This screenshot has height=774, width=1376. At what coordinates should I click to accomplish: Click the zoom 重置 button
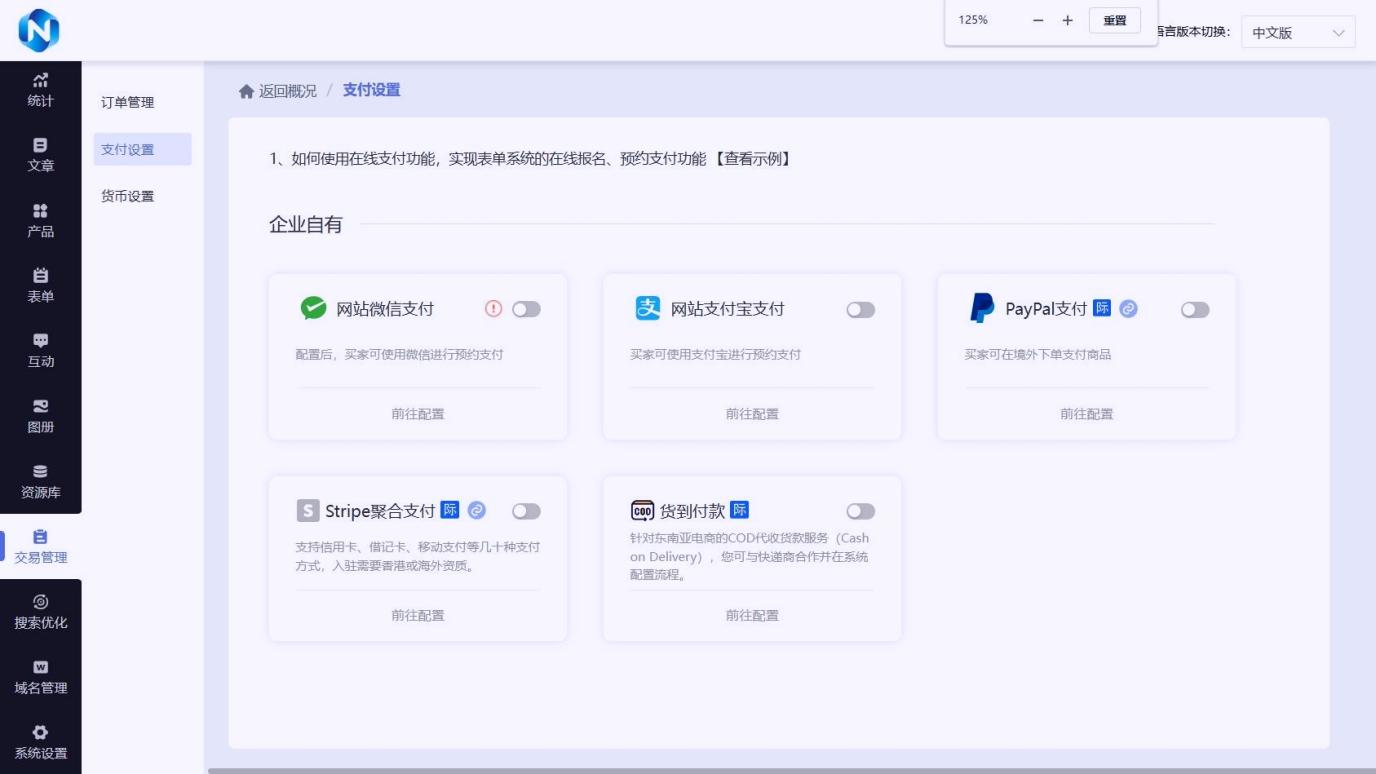(1114, 20)
